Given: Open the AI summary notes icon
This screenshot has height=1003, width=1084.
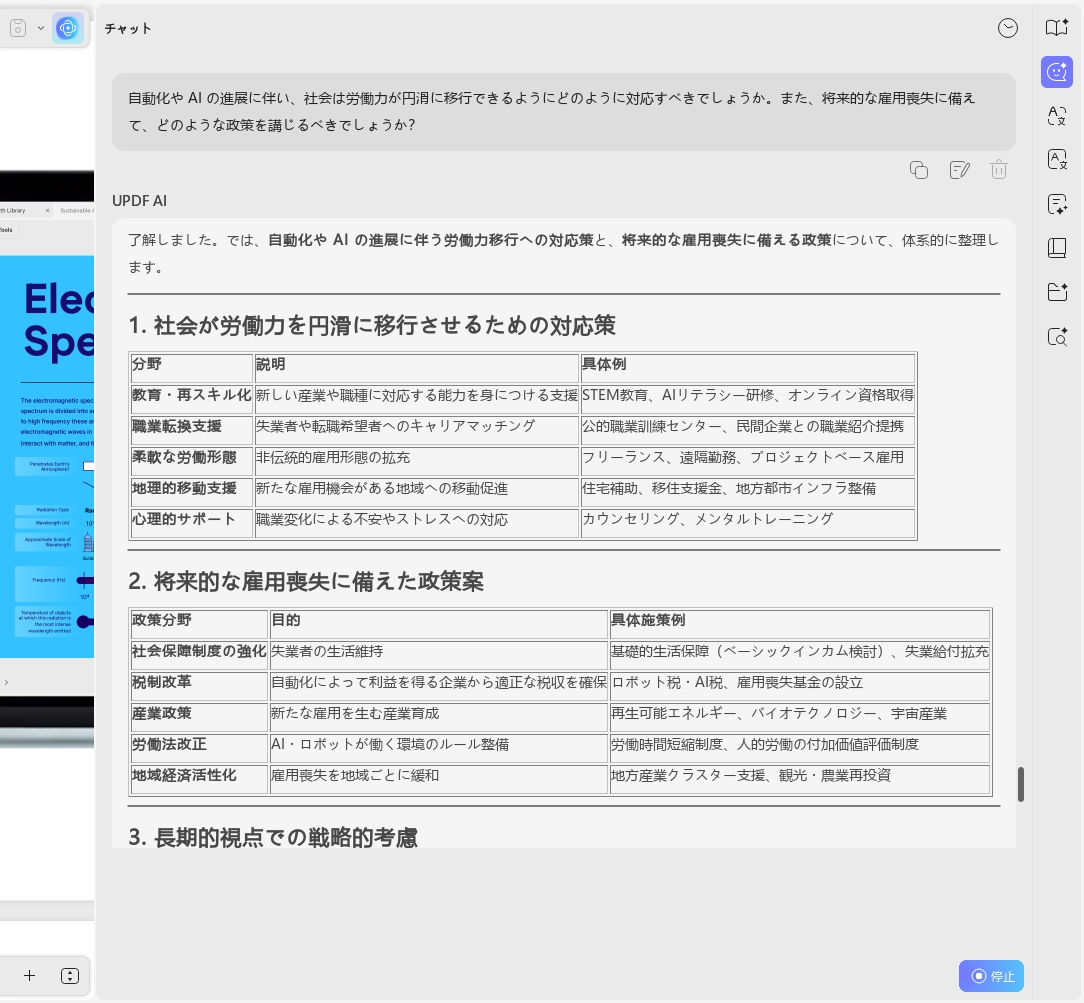Looking at the screenshot, I should click(1056, 204).
